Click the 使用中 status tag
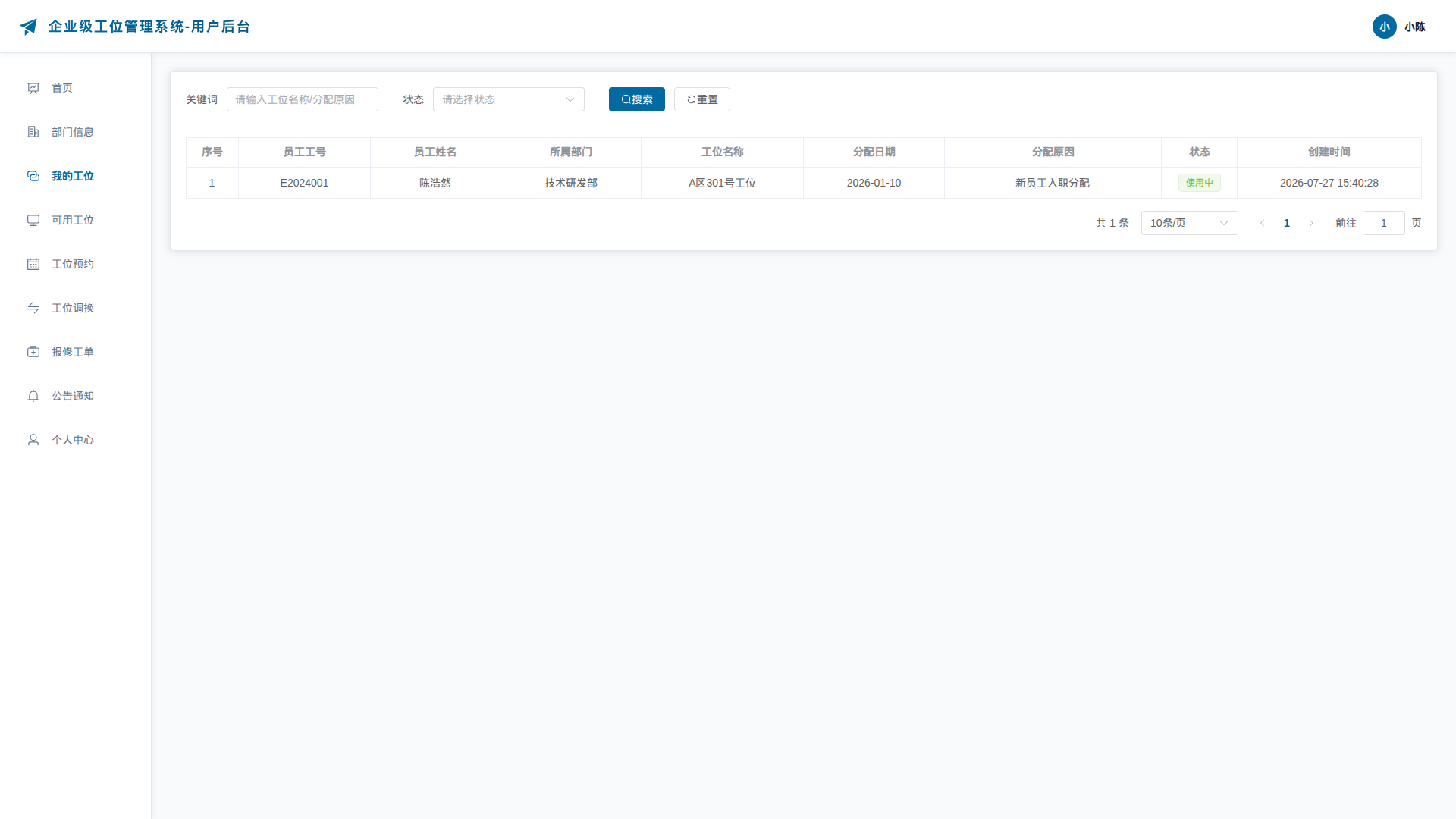This screenshot has height=819, width=1456. (x=1199, y=183)
